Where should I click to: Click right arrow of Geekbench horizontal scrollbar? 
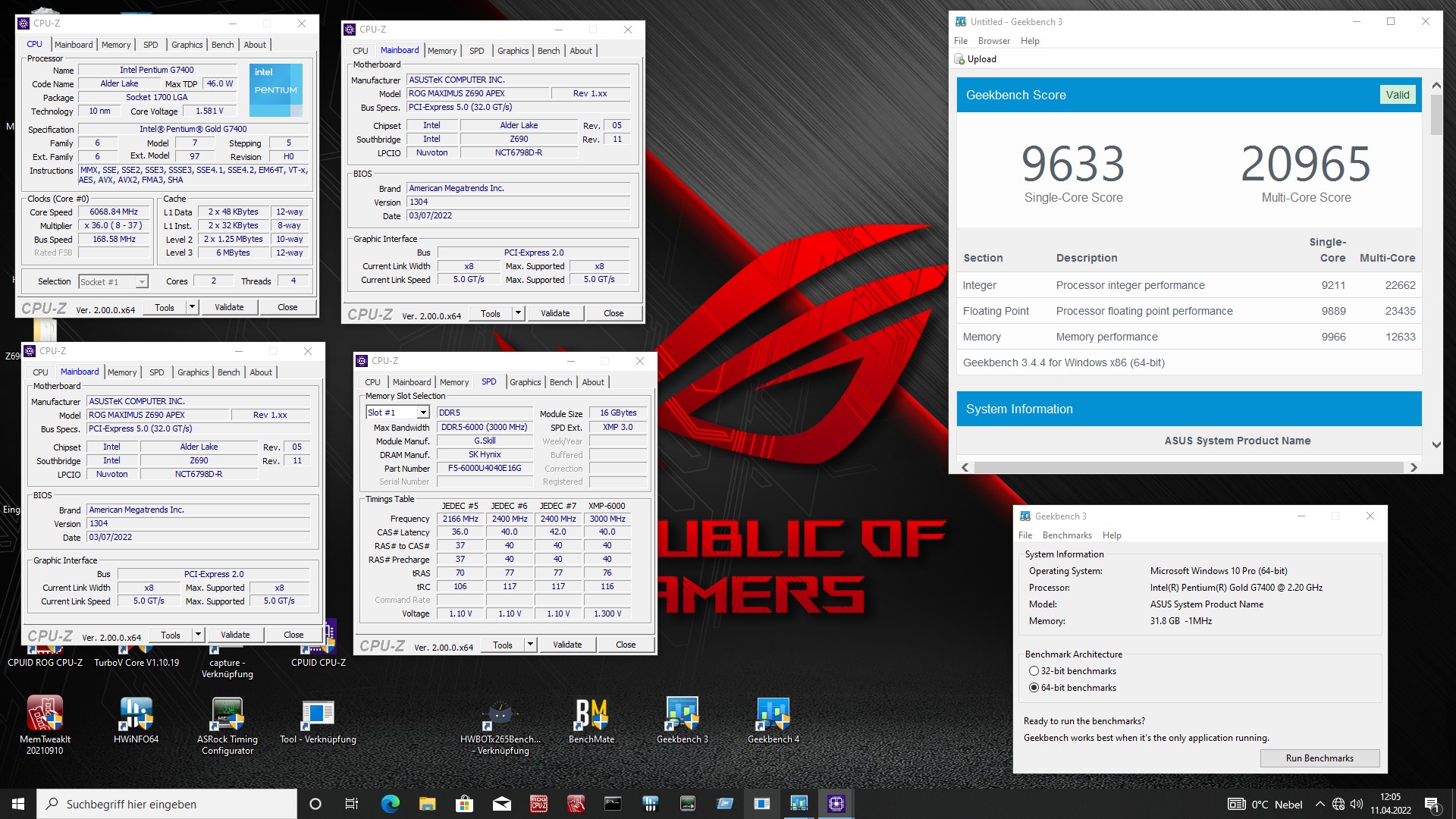click(1414, 467)
